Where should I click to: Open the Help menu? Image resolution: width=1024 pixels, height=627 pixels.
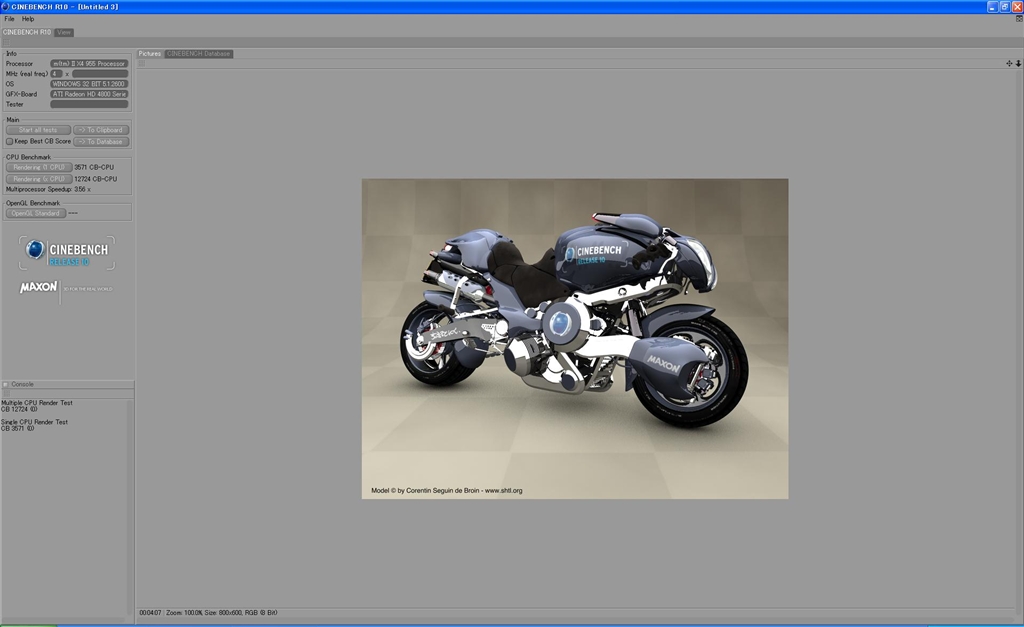pos(28,19)
